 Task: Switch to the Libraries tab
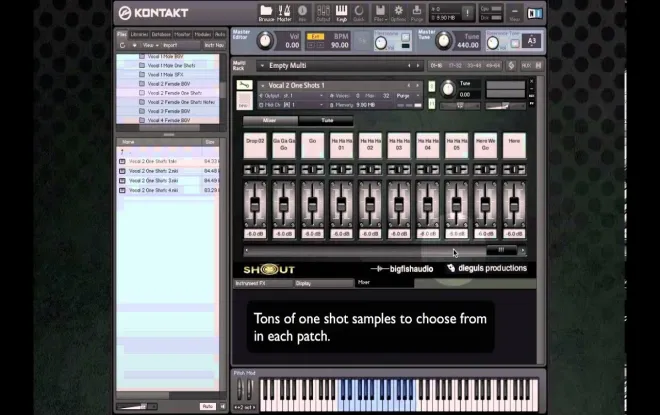click(x=139, y=35)
